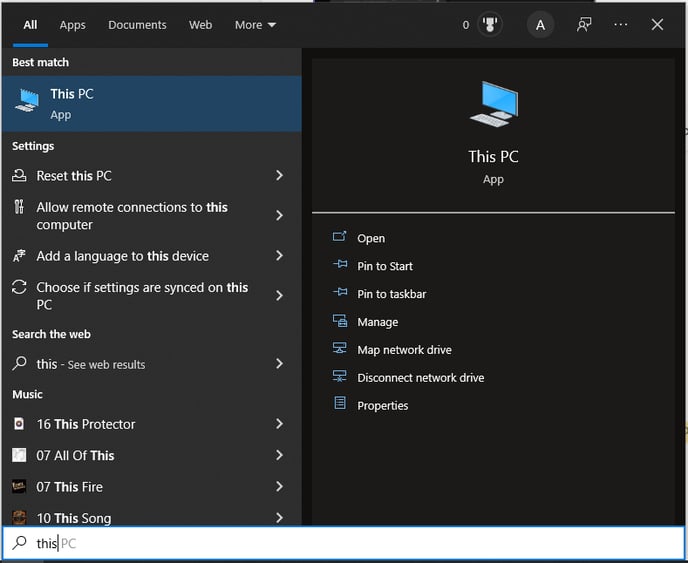The width and height of the screenshot is (688, 563).
Task: Open the rewards trophy icon
Action: 490,25
